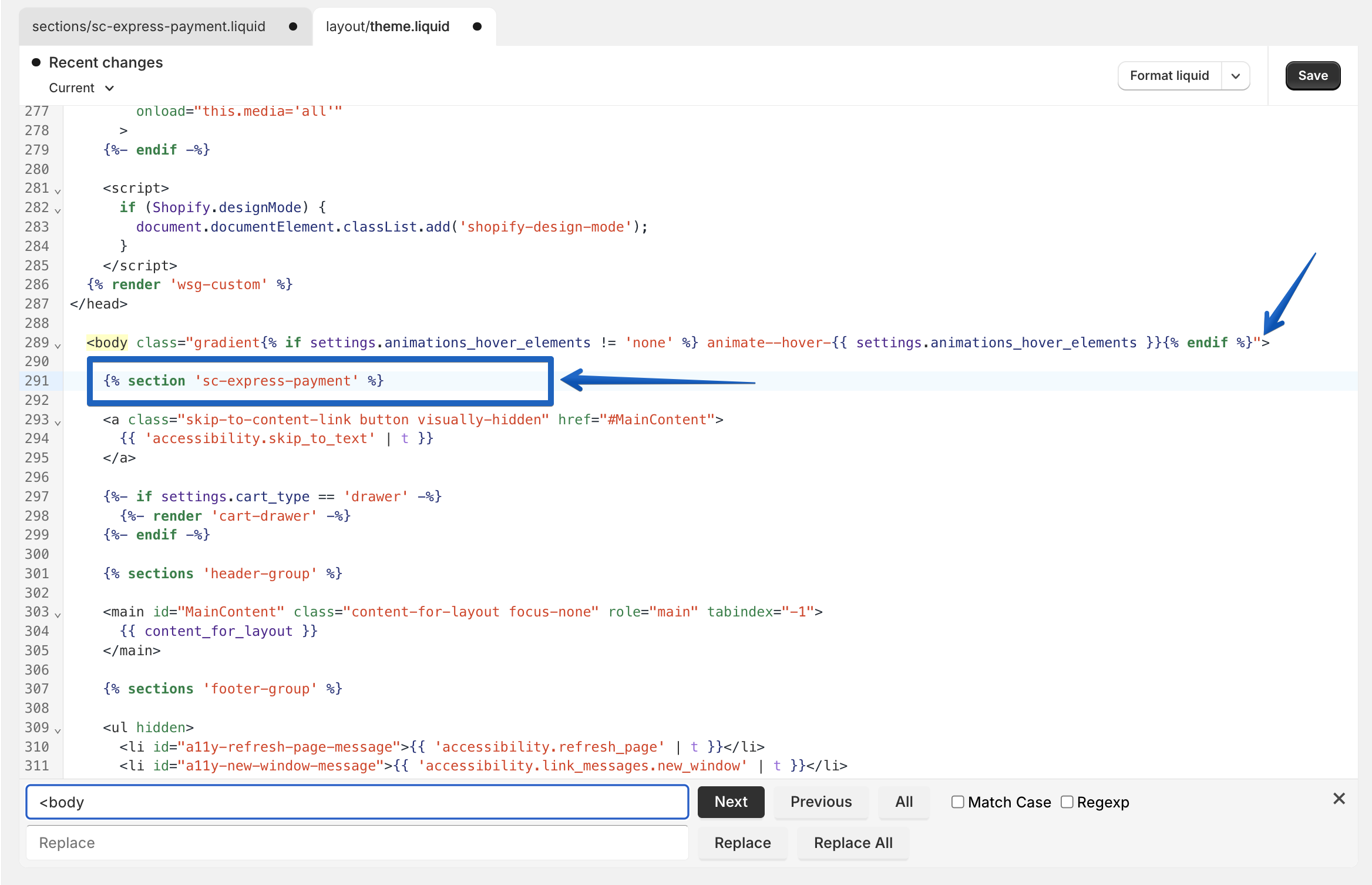Enable the Match Case checkbox
1372x885 pixels.
click(x=957, y=802)
